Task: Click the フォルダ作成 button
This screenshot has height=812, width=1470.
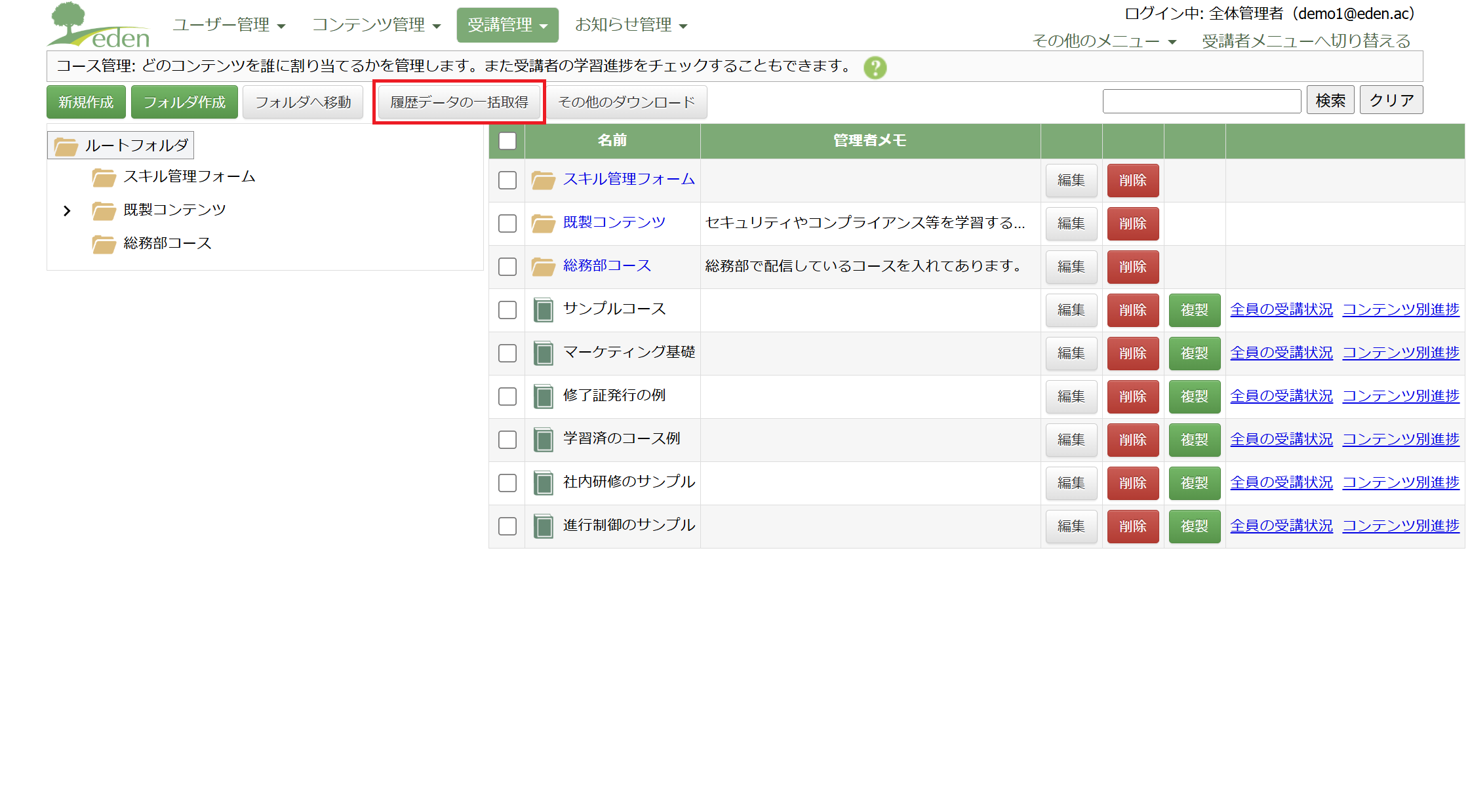Action: pyautogui.click(x=184, y=102)
